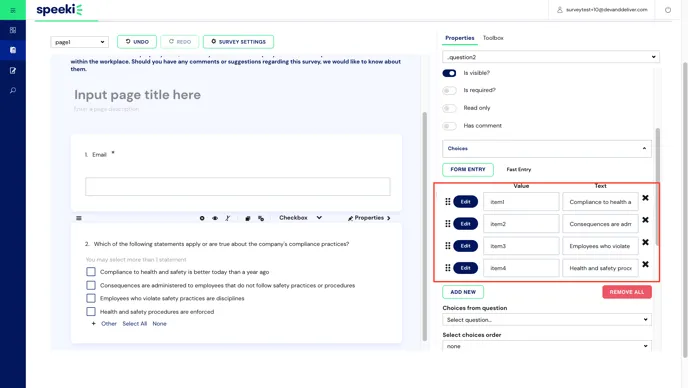The width and height of the screenshot is (688, 388).
Task: Open the page1 page selector dropdown
Action: click(79, 42)
